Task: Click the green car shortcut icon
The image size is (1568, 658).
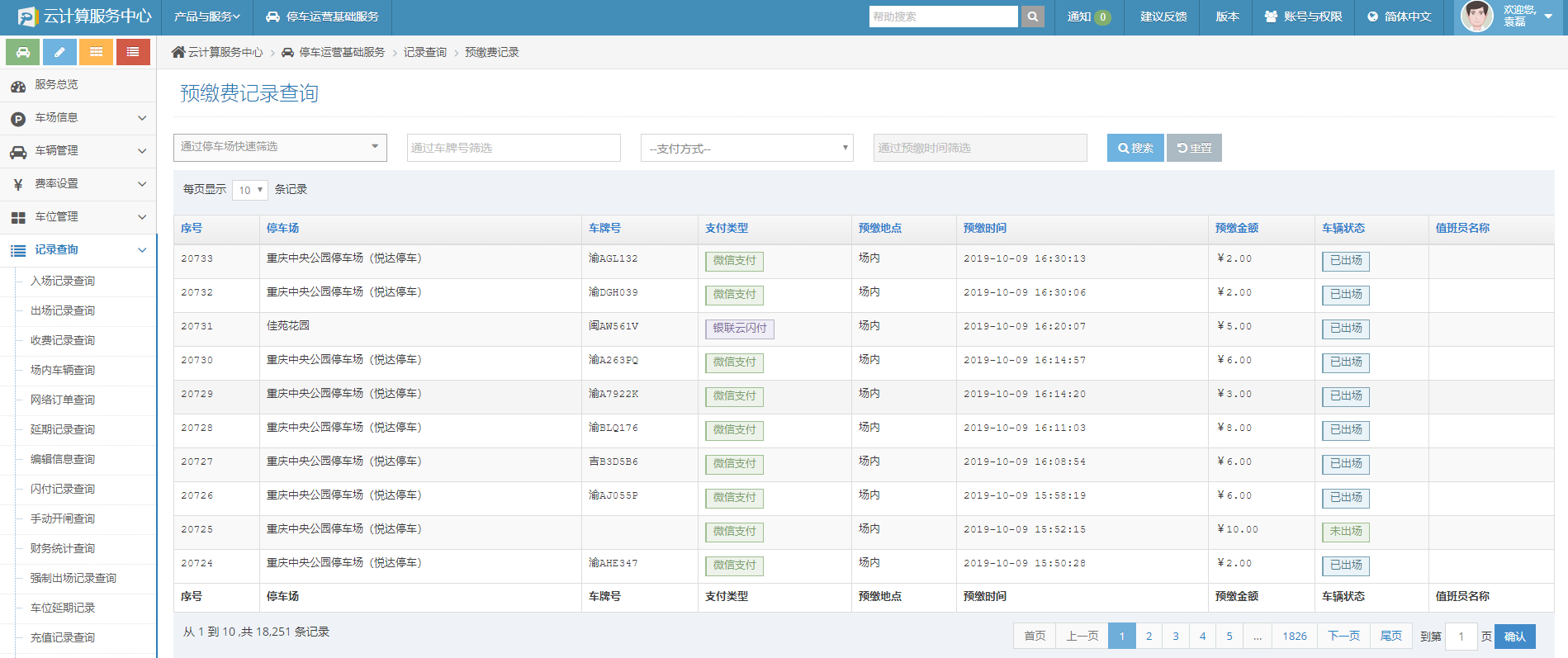Action: (x=23, y=52)
